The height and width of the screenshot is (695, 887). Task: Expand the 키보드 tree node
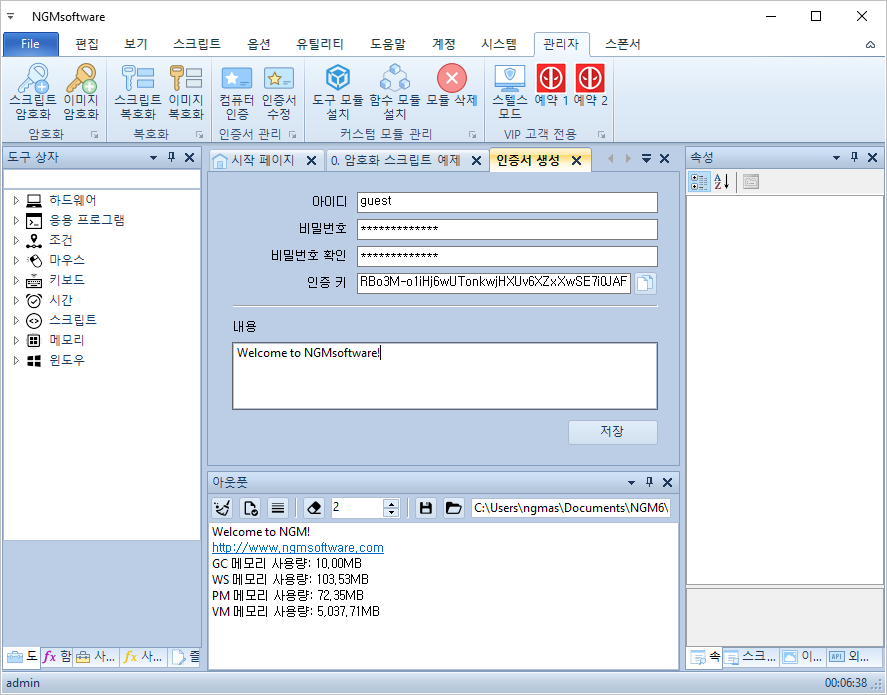16,280
